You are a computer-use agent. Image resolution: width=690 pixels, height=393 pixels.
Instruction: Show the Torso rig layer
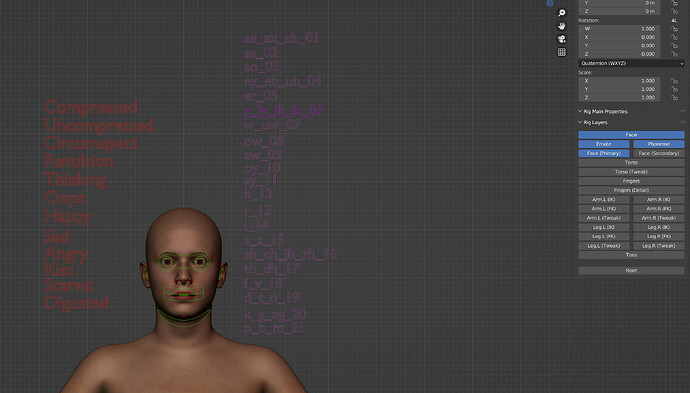click(631, 162)
